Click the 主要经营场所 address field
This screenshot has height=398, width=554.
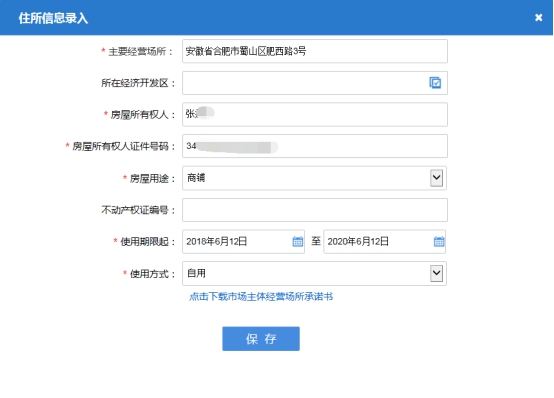pyautogui.click(x=315, y=51)
